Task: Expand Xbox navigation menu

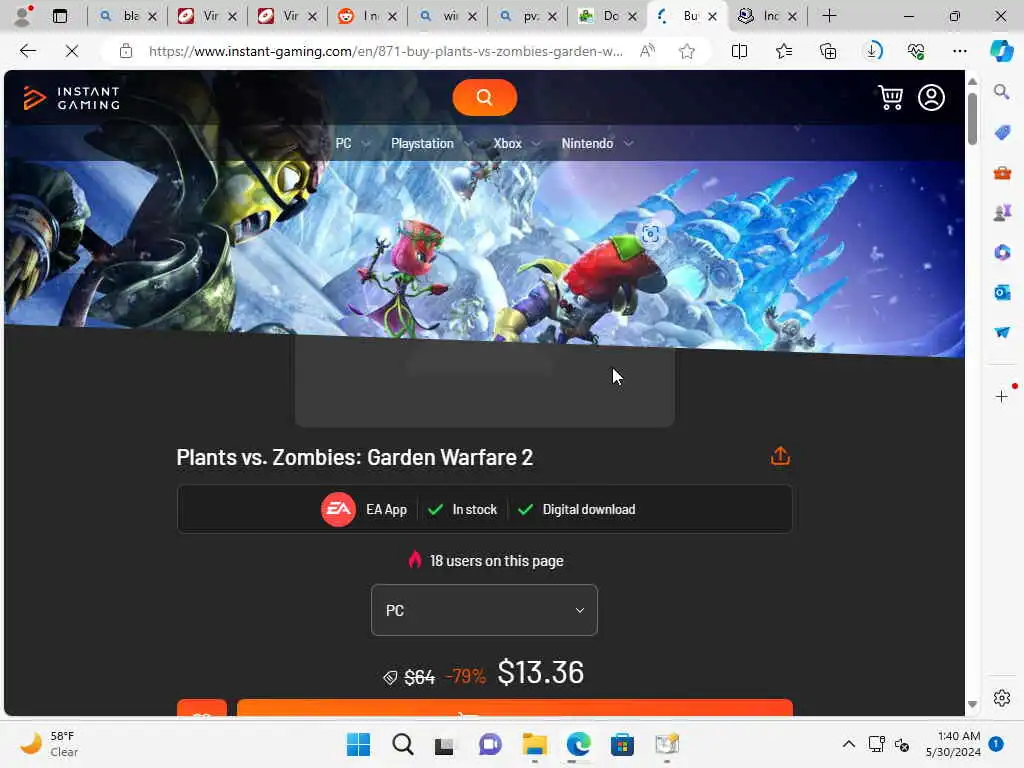Action: (x=517, y=144)
